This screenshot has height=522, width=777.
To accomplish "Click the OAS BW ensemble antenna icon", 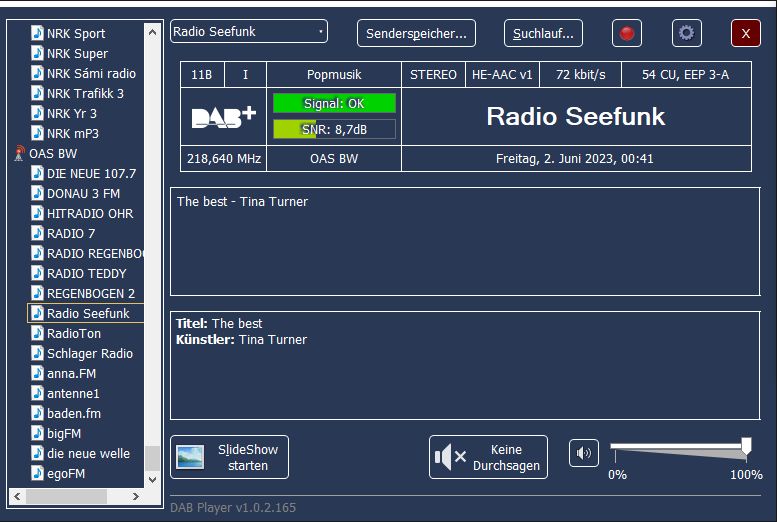I will [x=19, y=154].
